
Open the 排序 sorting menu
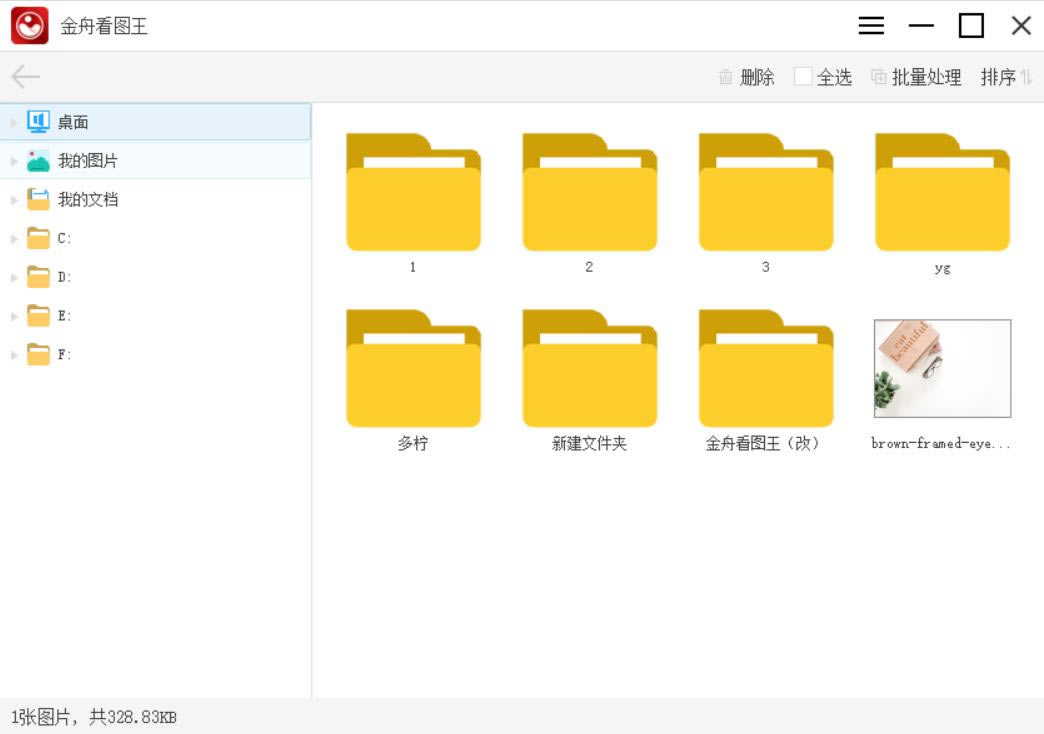click(x=997, y=77)
